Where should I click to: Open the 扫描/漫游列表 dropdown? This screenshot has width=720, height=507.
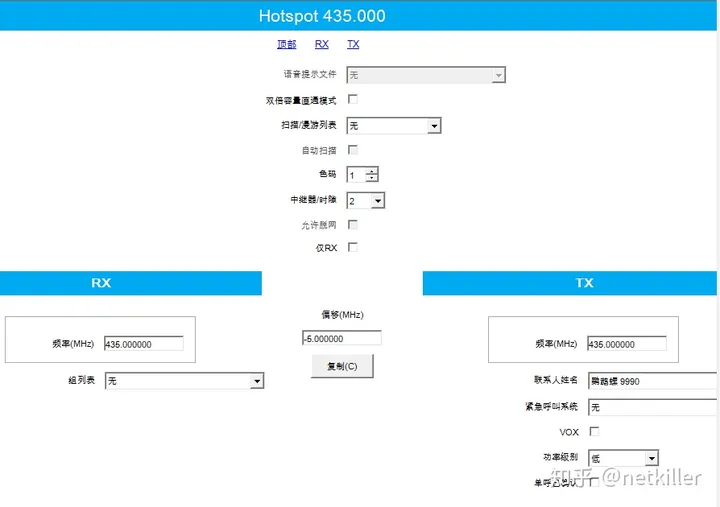(434, 125)
